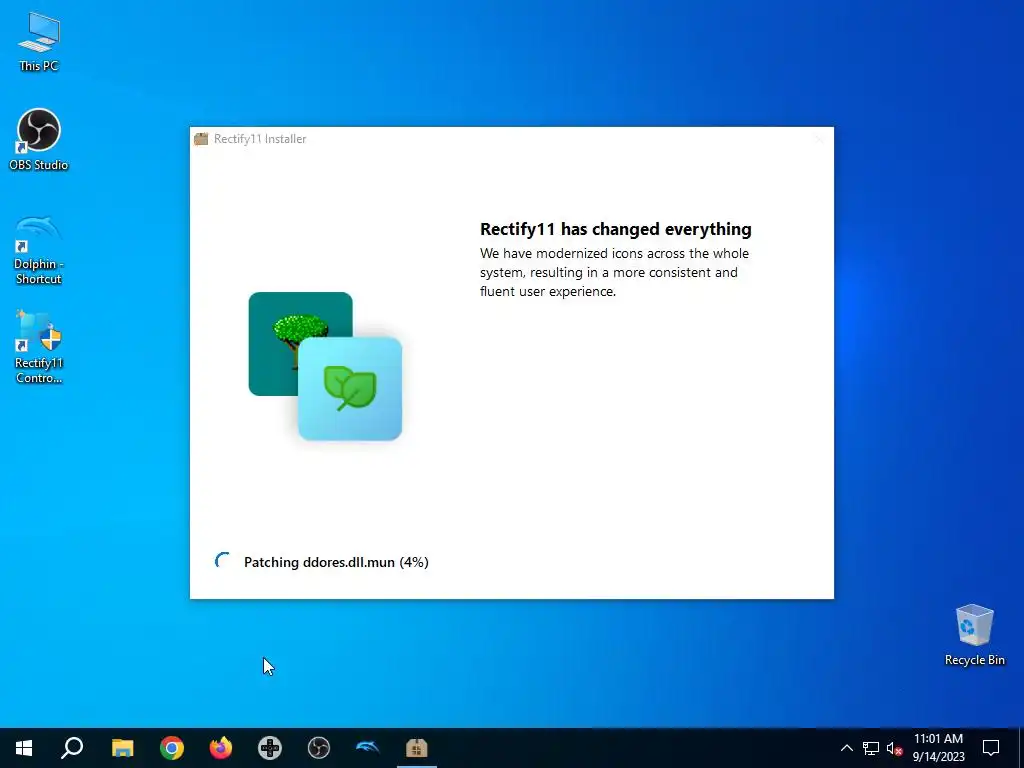Open Dolphin emulator from the taskbar
Image resolution: width=1024 pixels, height=768 pixels.
(368, 748)
